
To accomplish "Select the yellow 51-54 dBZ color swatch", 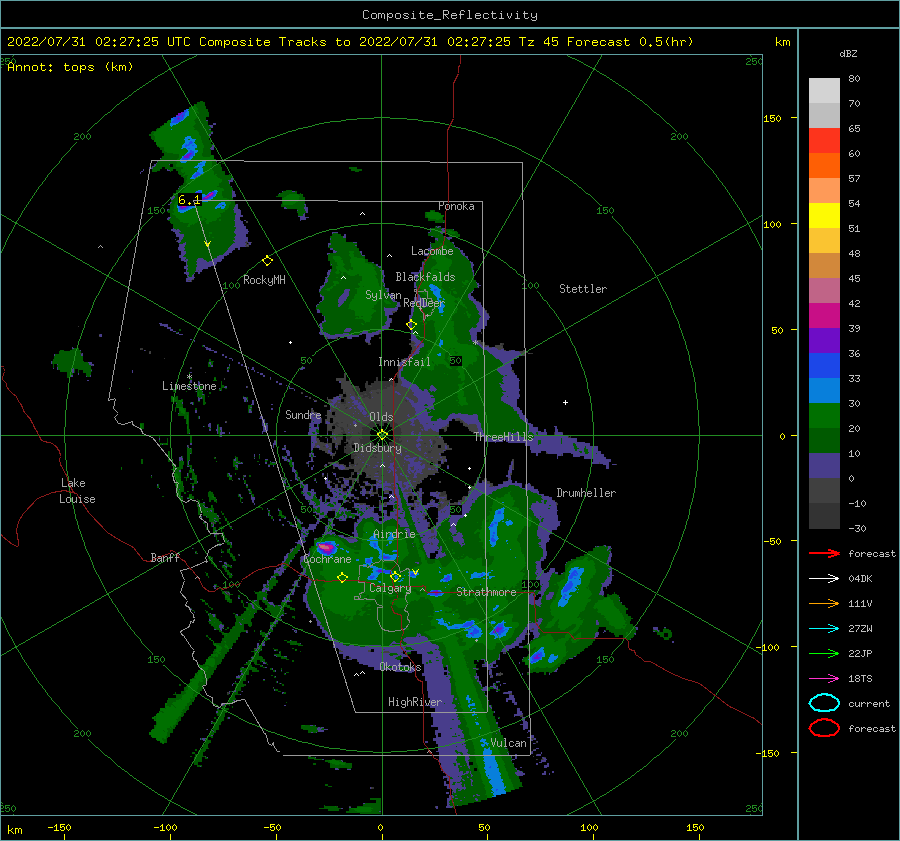I will point(824,216).
